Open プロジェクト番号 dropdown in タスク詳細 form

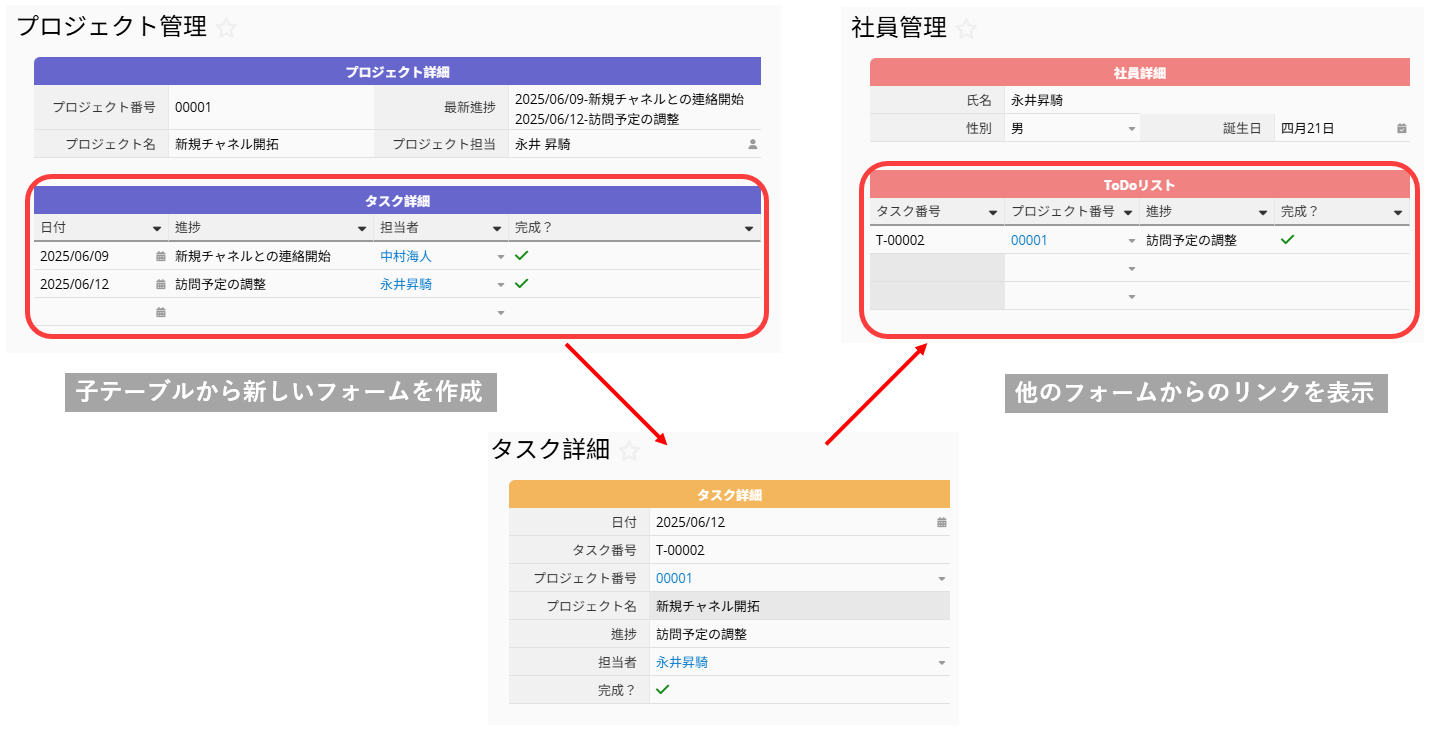coord(941,578)
